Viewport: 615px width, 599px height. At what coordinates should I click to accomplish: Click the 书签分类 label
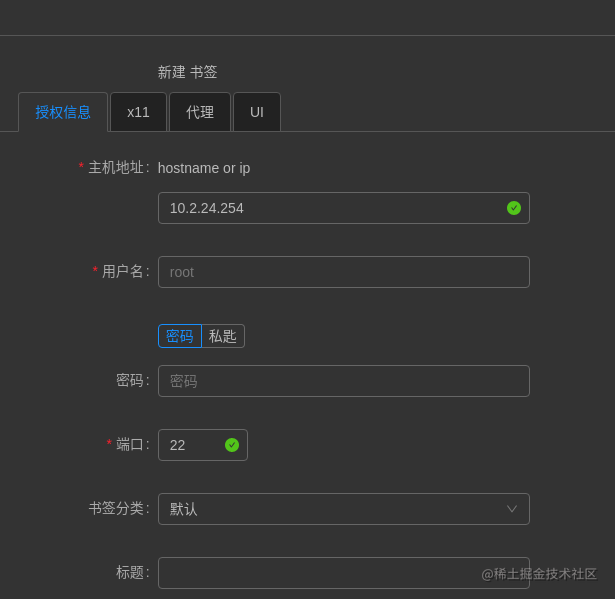[116, 508]
